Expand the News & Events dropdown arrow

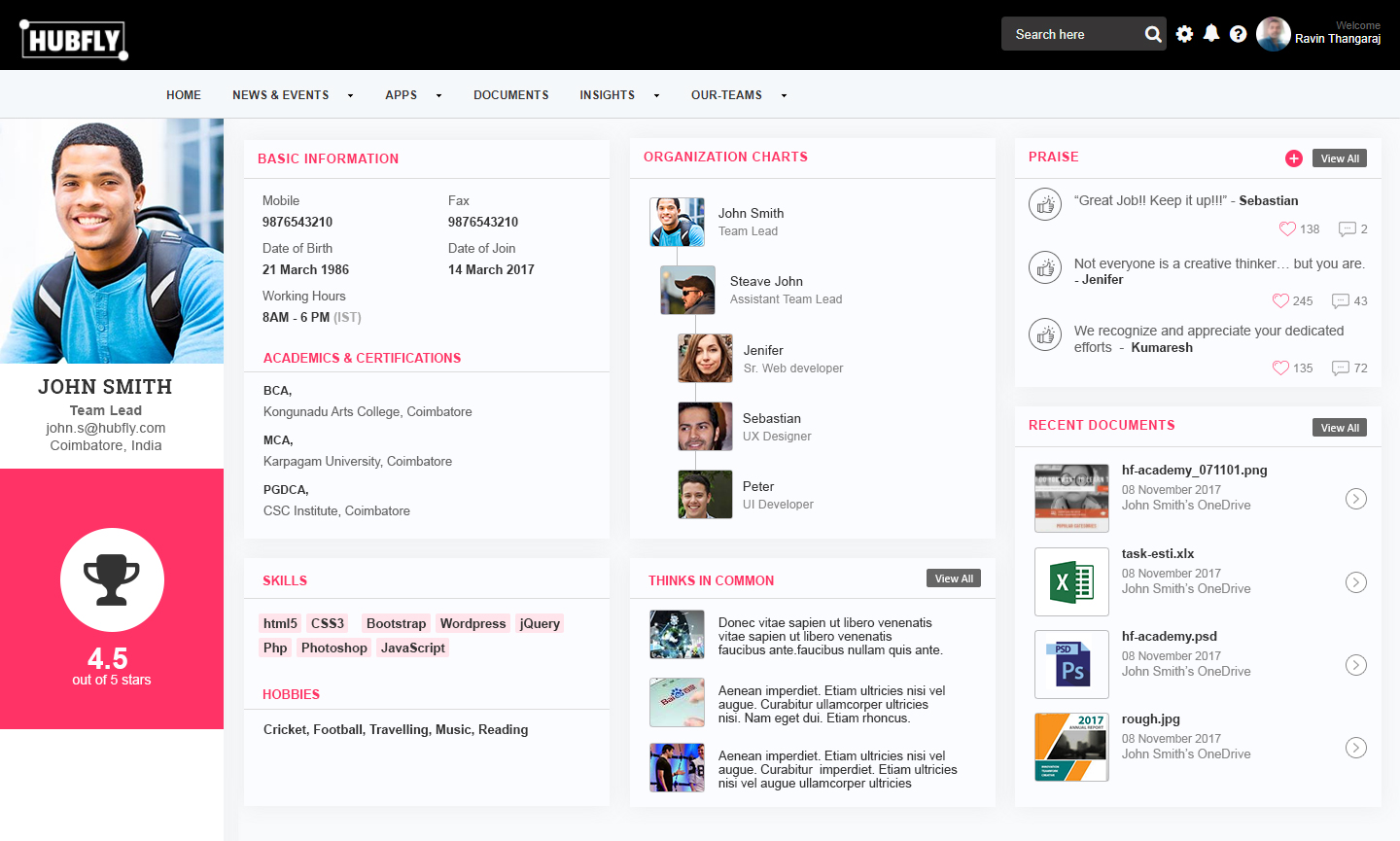pyautogui.click(x=350, y=95)
